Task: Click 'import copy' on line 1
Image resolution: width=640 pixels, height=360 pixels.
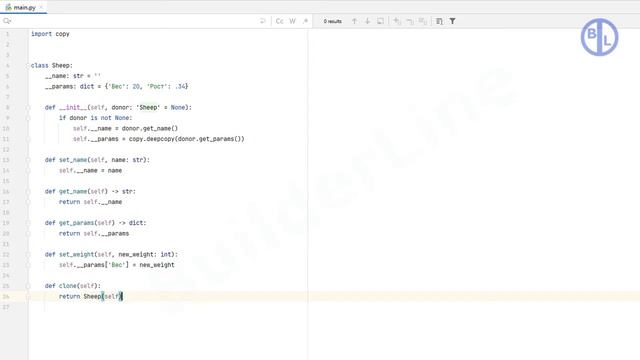Action: [50, 34]
